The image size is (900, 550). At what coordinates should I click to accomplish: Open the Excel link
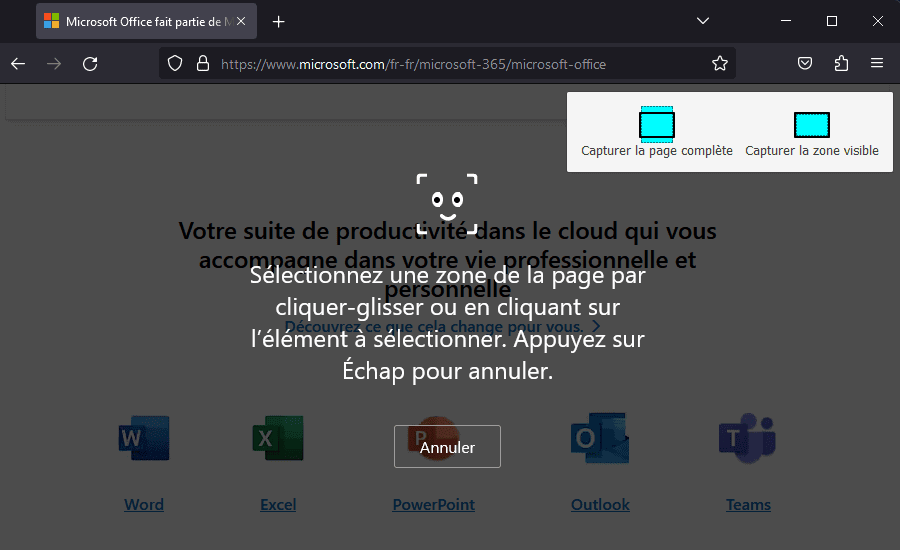click(278, 505)
